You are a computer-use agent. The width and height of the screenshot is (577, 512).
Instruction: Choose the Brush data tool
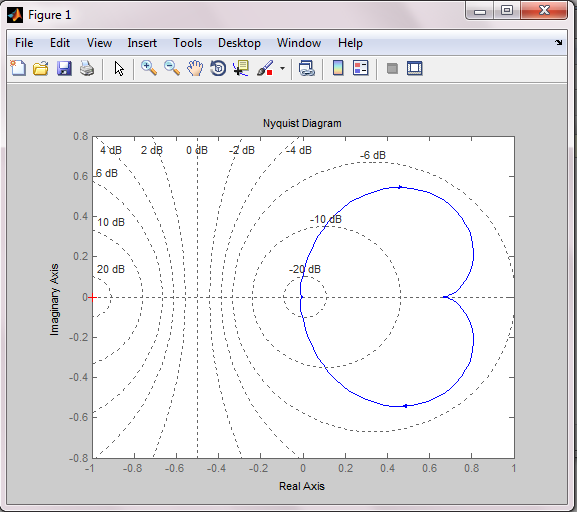(x=265, y=68)
